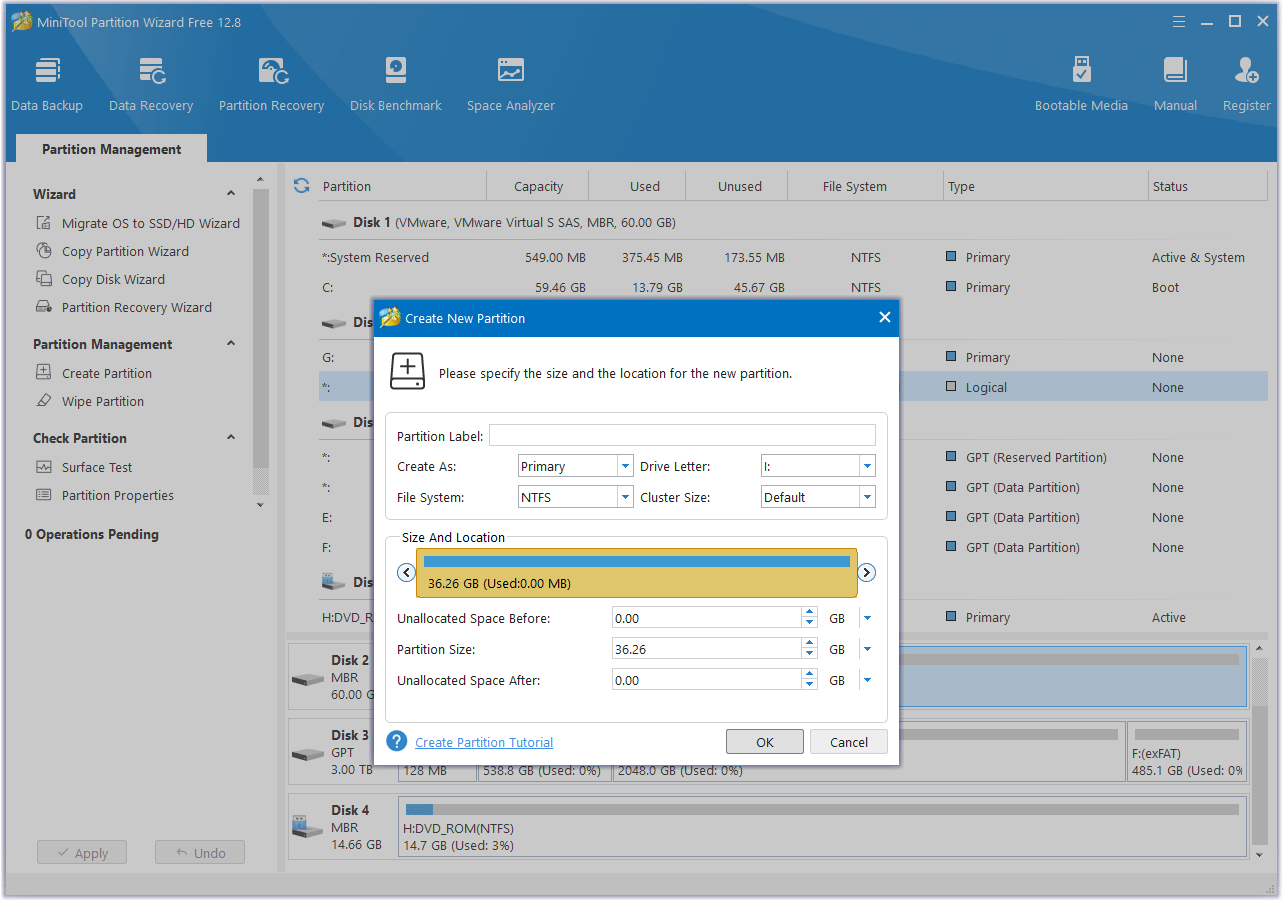
Task: Click left arrow on partition size bar
Action: [406, 573]
